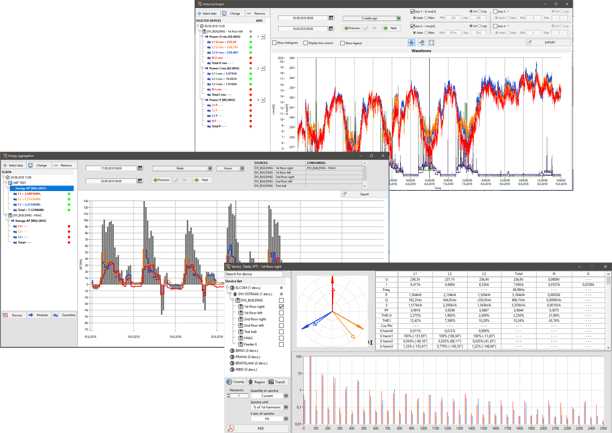This screenshot has height=433, width=612.
Task: Click Remove button in Historical Graphs window
Action: point(256,13)
